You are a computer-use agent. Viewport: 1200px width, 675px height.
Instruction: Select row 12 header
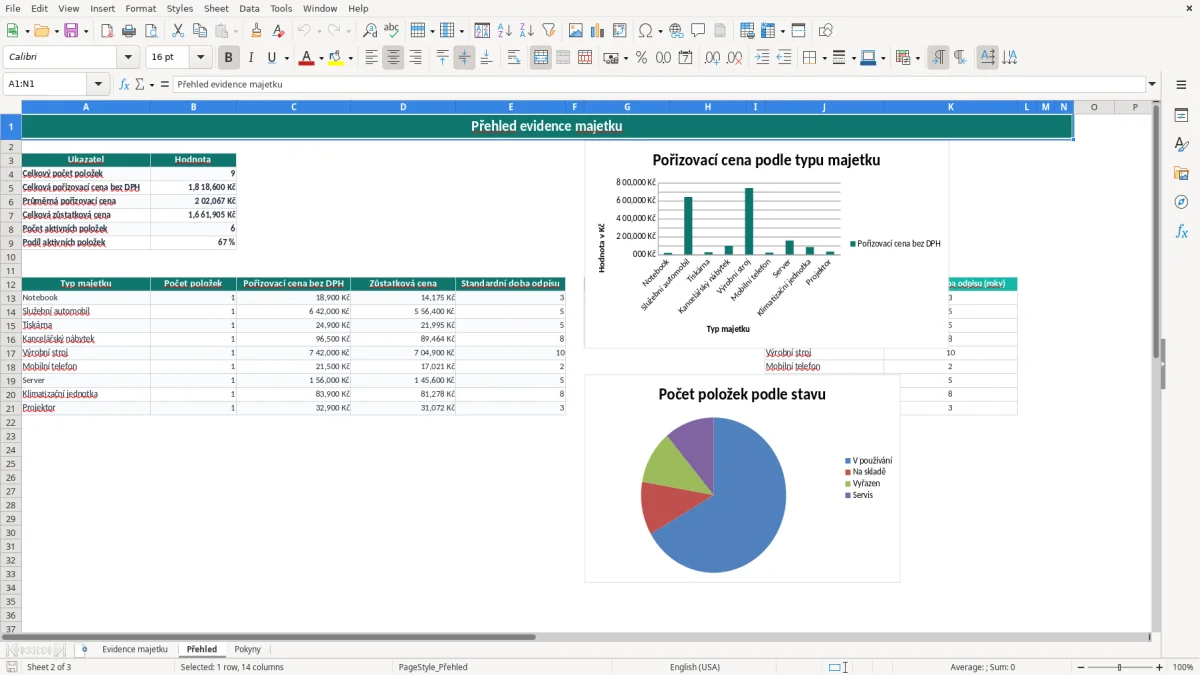[10, 284]
